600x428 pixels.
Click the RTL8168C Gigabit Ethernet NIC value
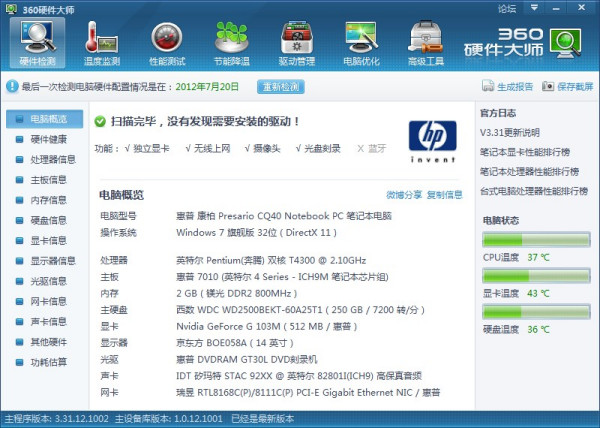308,392
